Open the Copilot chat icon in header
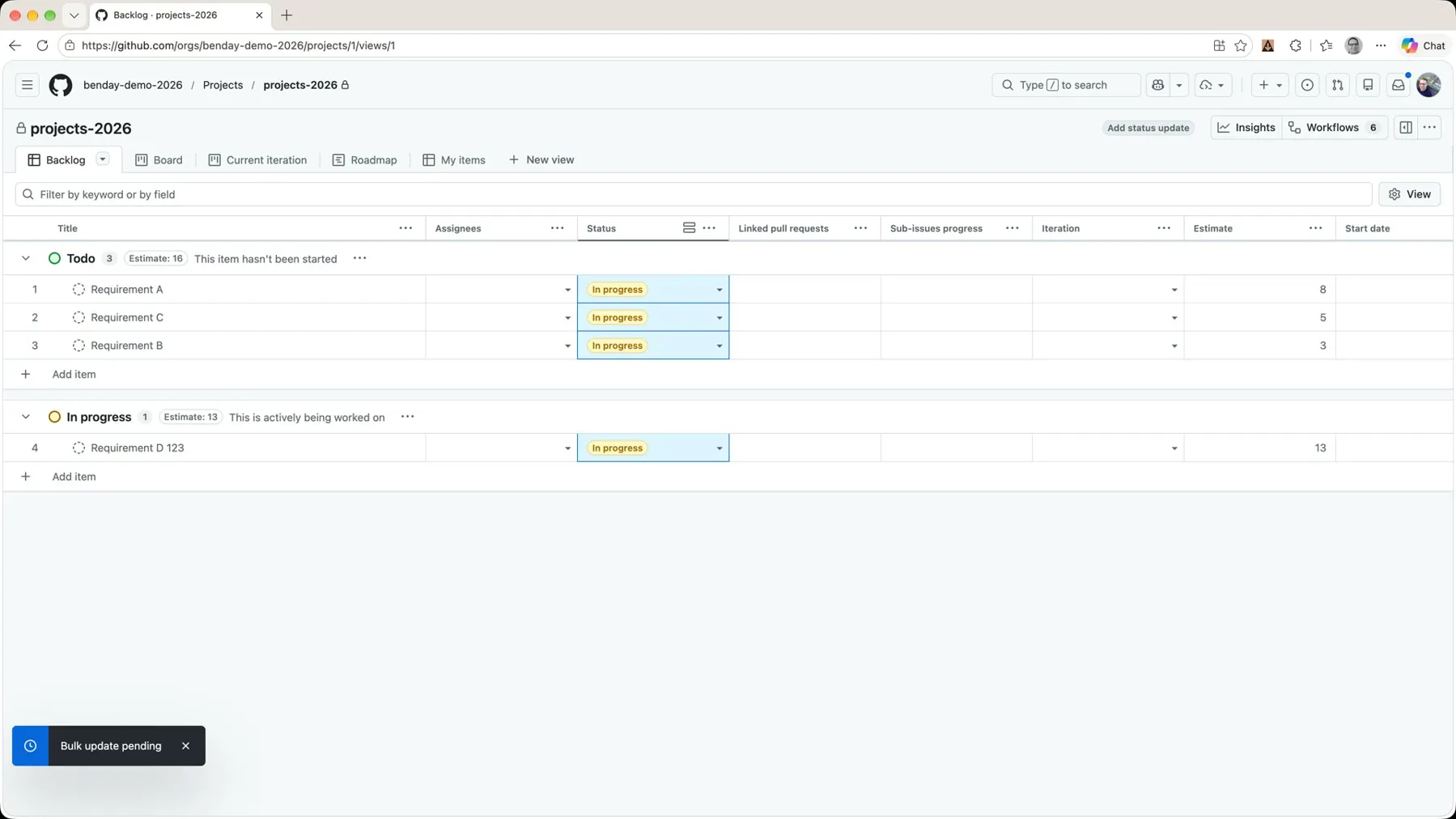 [1158, 85]
